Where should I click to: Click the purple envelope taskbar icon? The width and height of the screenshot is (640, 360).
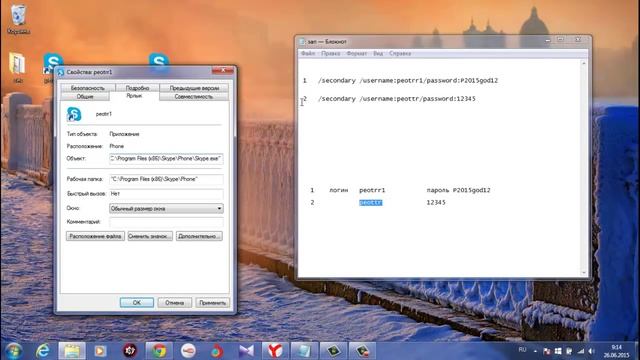pos(246,351)
